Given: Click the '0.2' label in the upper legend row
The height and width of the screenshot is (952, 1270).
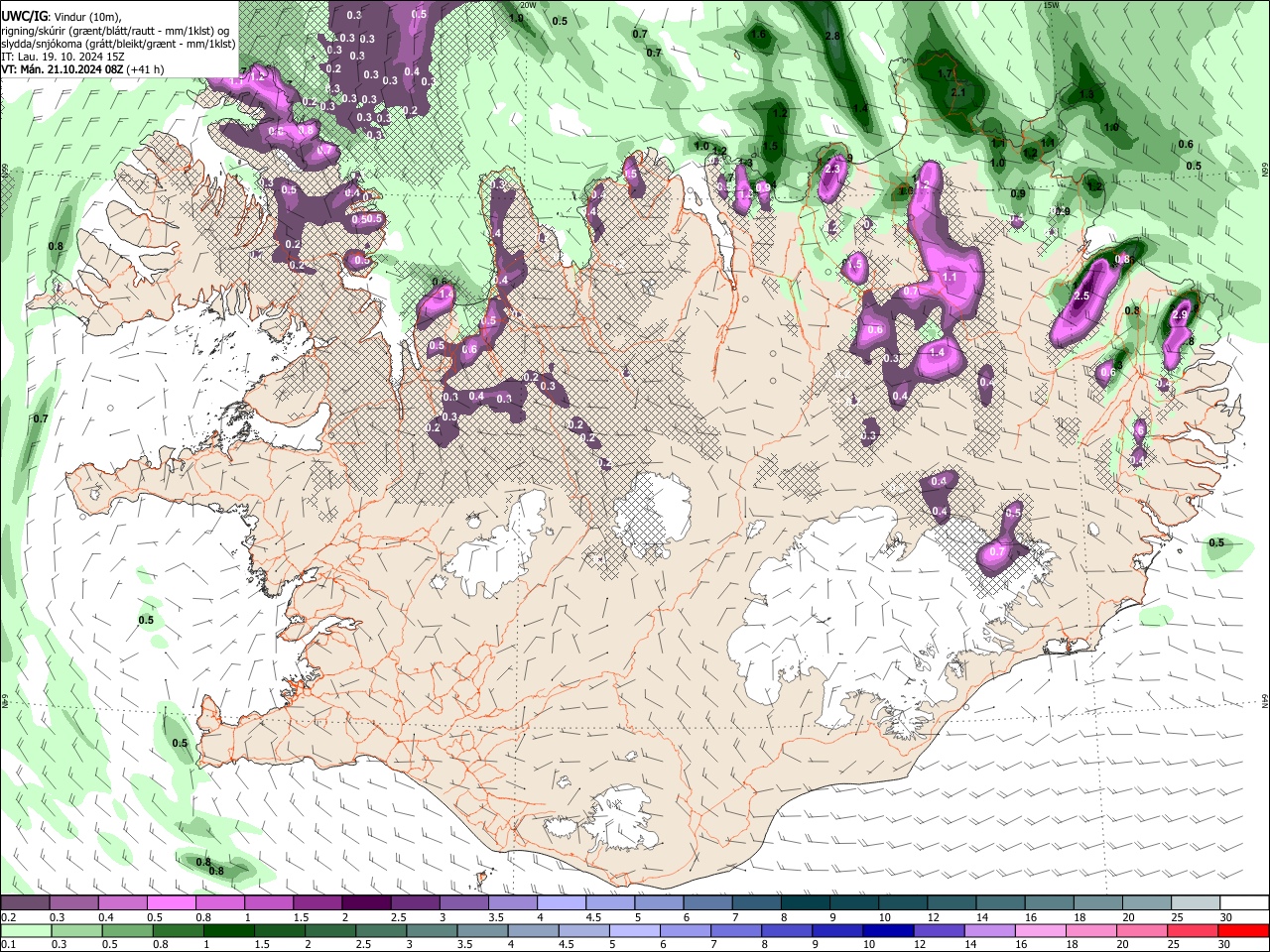Looking at the screenshot, I should coord(8,917).
